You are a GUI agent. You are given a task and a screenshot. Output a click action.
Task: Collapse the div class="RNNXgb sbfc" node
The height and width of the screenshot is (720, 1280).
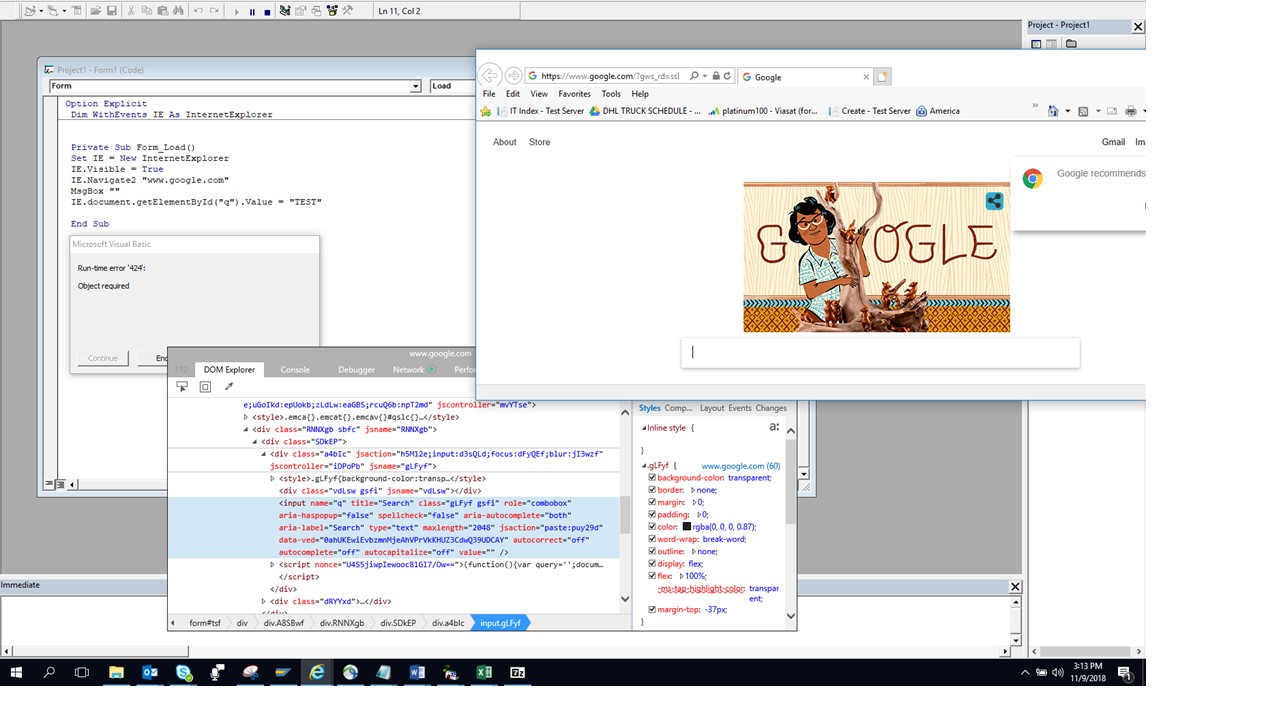point(246,430)
